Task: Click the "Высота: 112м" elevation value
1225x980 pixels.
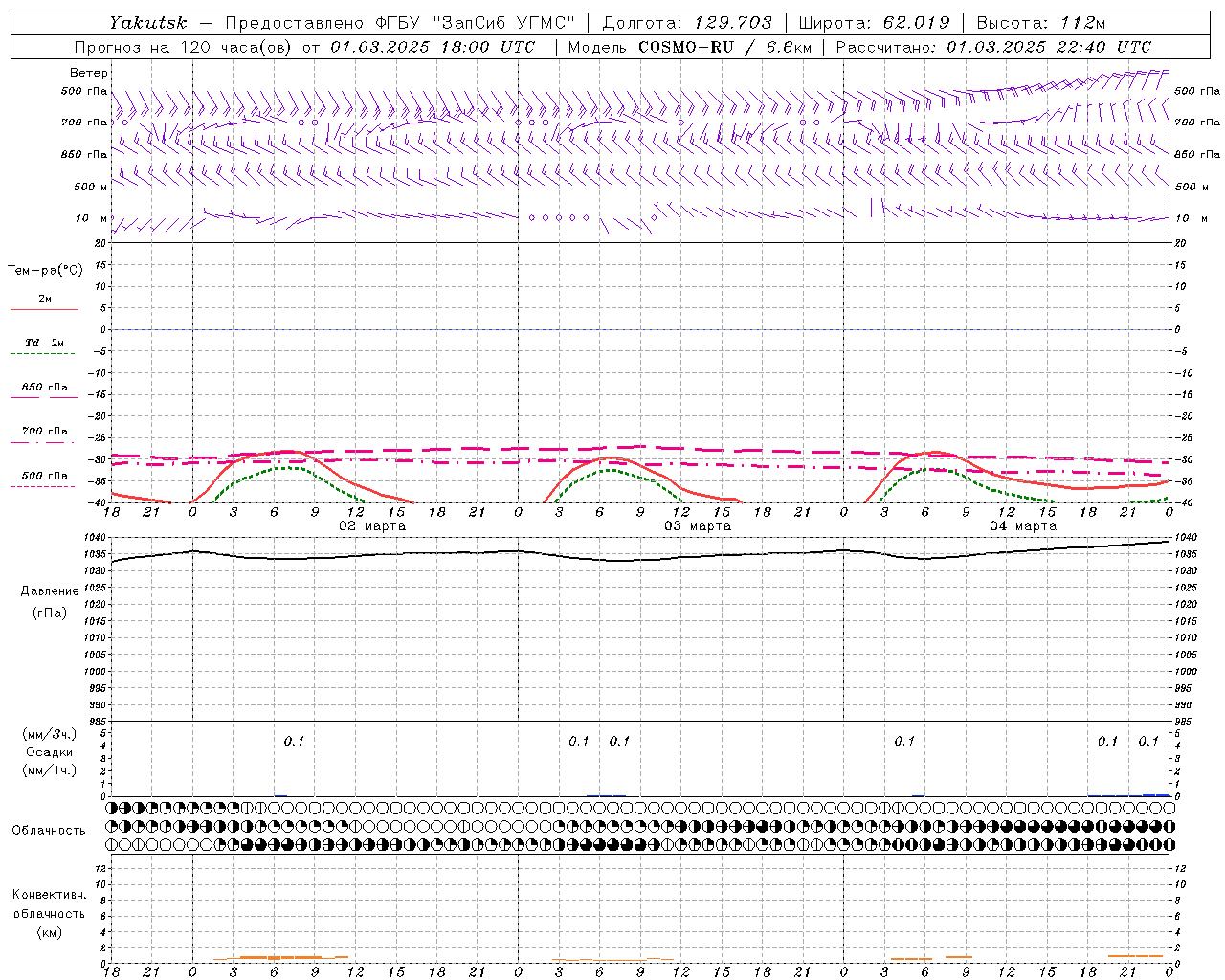Action: click(x=1040, y=23)
